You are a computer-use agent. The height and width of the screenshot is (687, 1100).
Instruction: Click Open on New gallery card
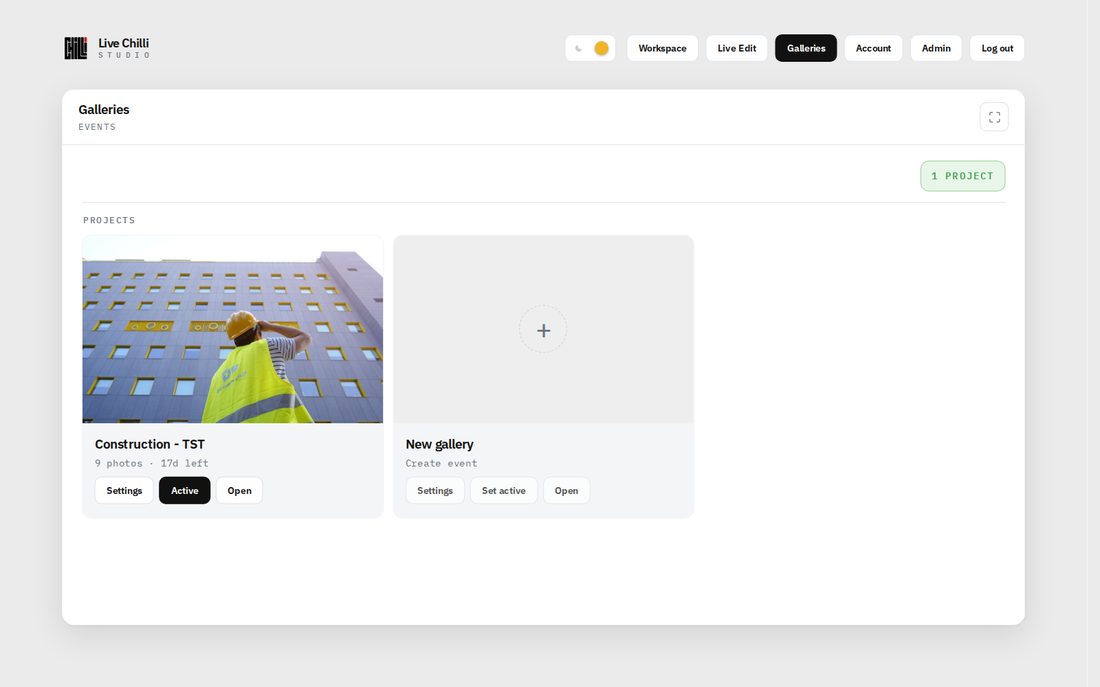pyautogui.click(x=566, y=491)
